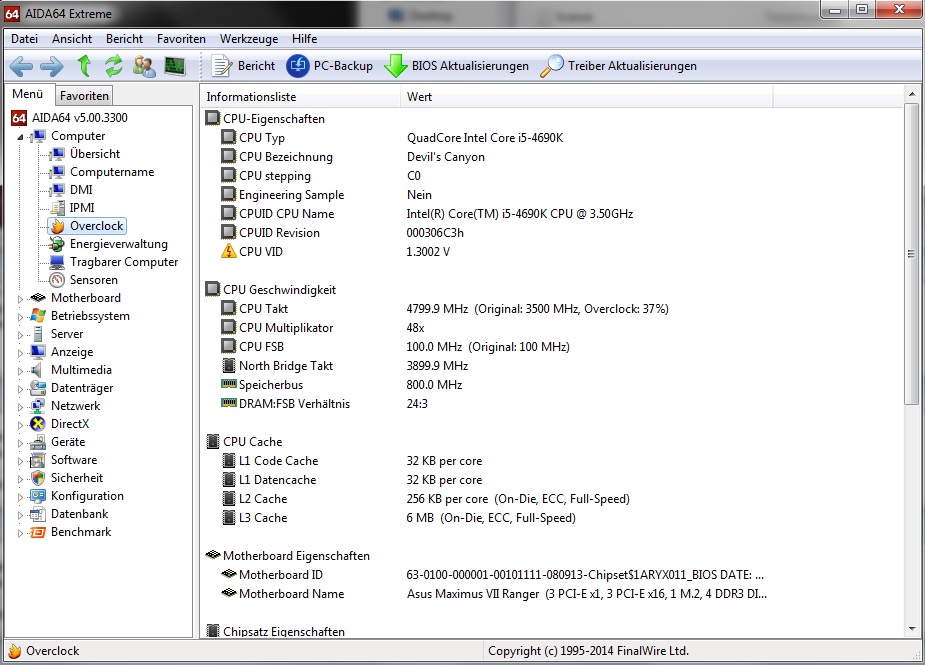
Task: Select the CPU Multiplikator row
Action: click(x=323, y=327)
